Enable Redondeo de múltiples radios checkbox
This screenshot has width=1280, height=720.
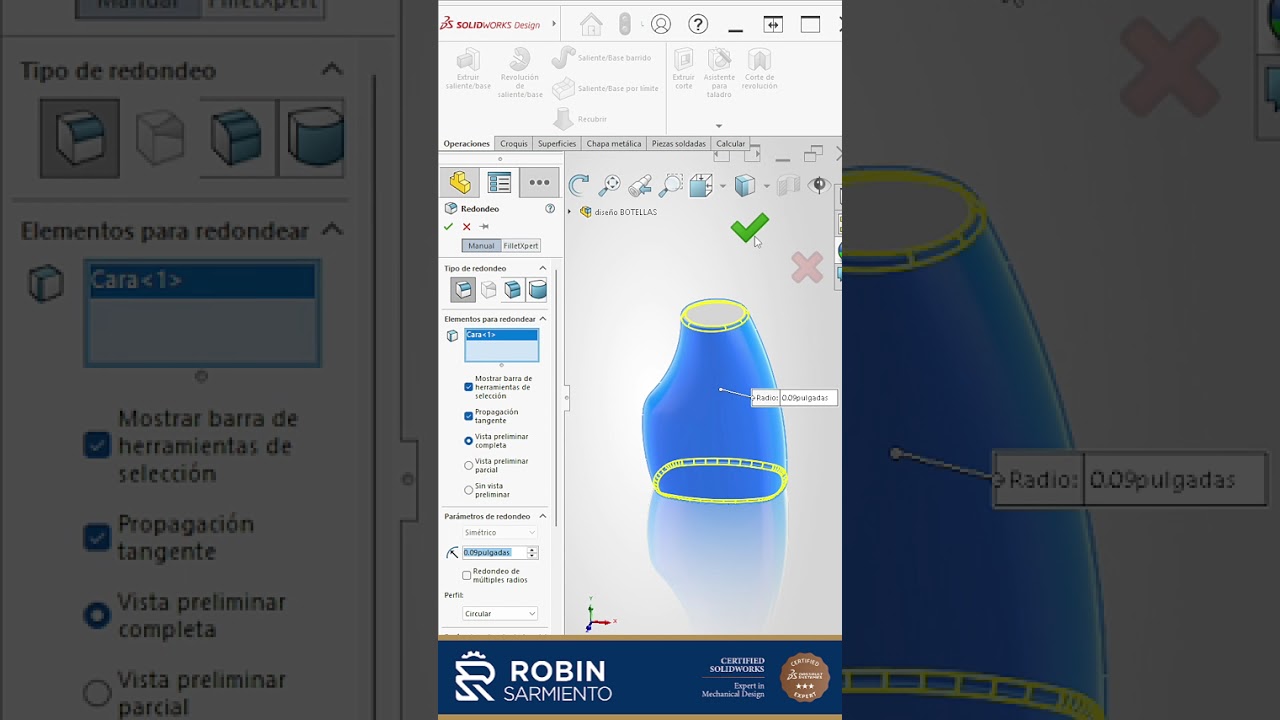tap(466, 575)
